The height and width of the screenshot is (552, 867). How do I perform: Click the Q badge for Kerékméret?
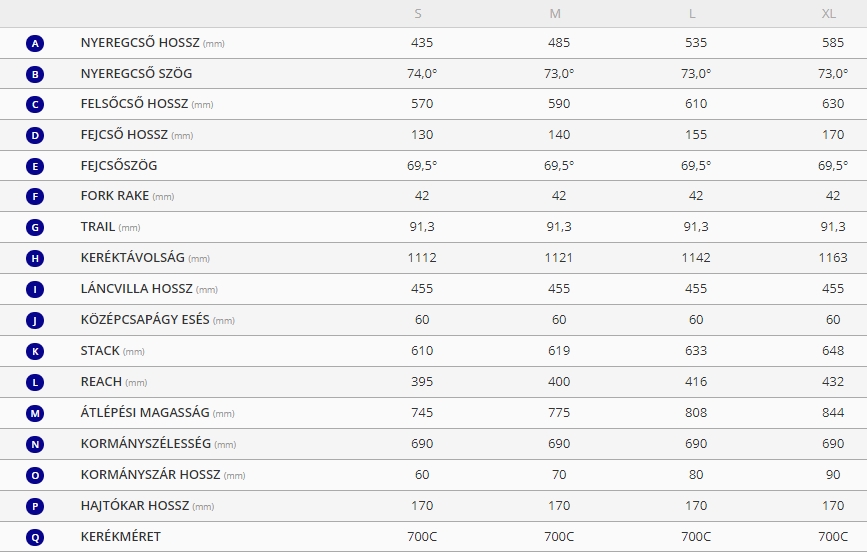(x=35, y=537)
